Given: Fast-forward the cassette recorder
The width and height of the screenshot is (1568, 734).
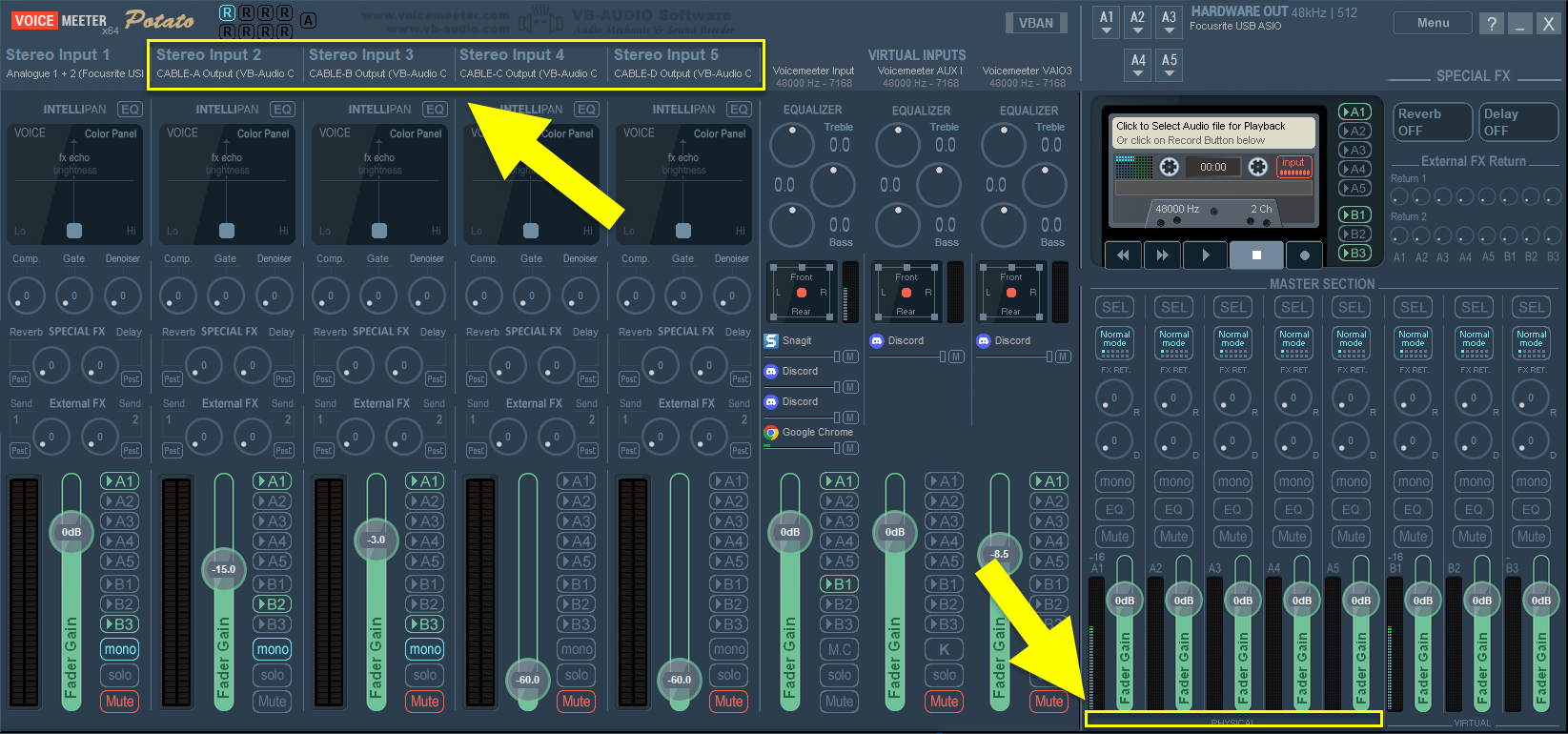Looking at the screenshot, I should [x=1162, y=255].
